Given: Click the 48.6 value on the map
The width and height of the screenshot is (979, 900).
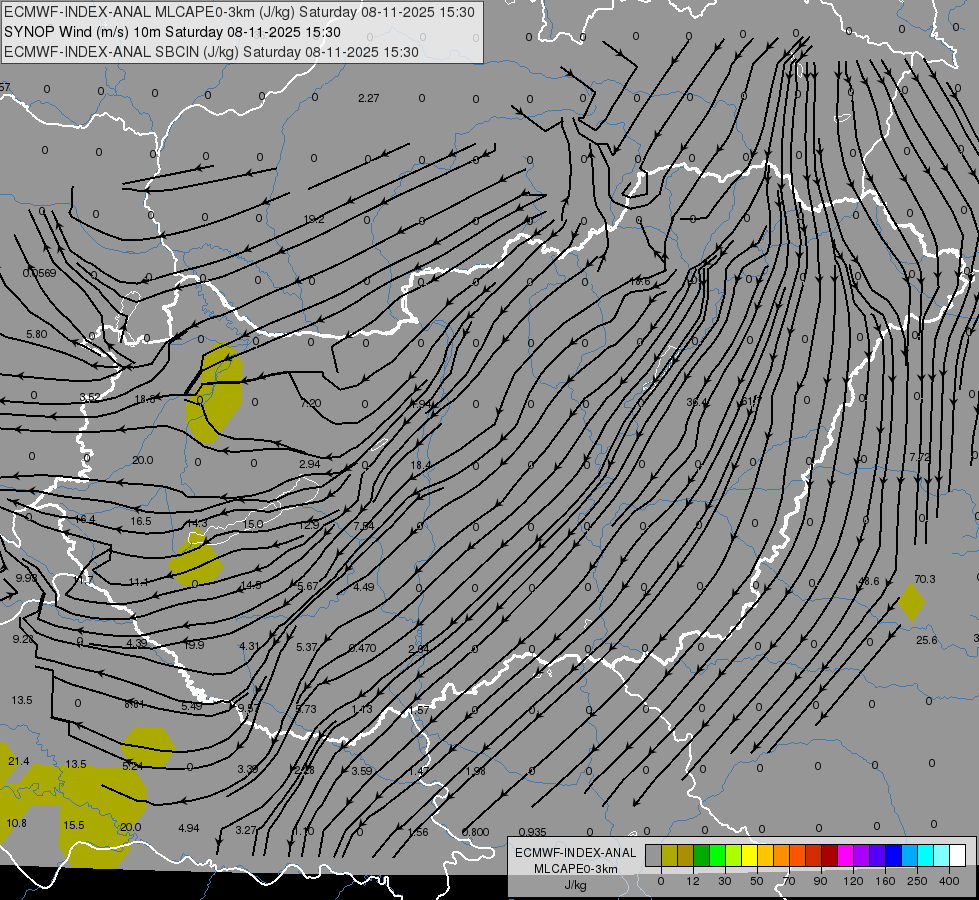Looking at the screenshot, I should click(x=868, y=581).
